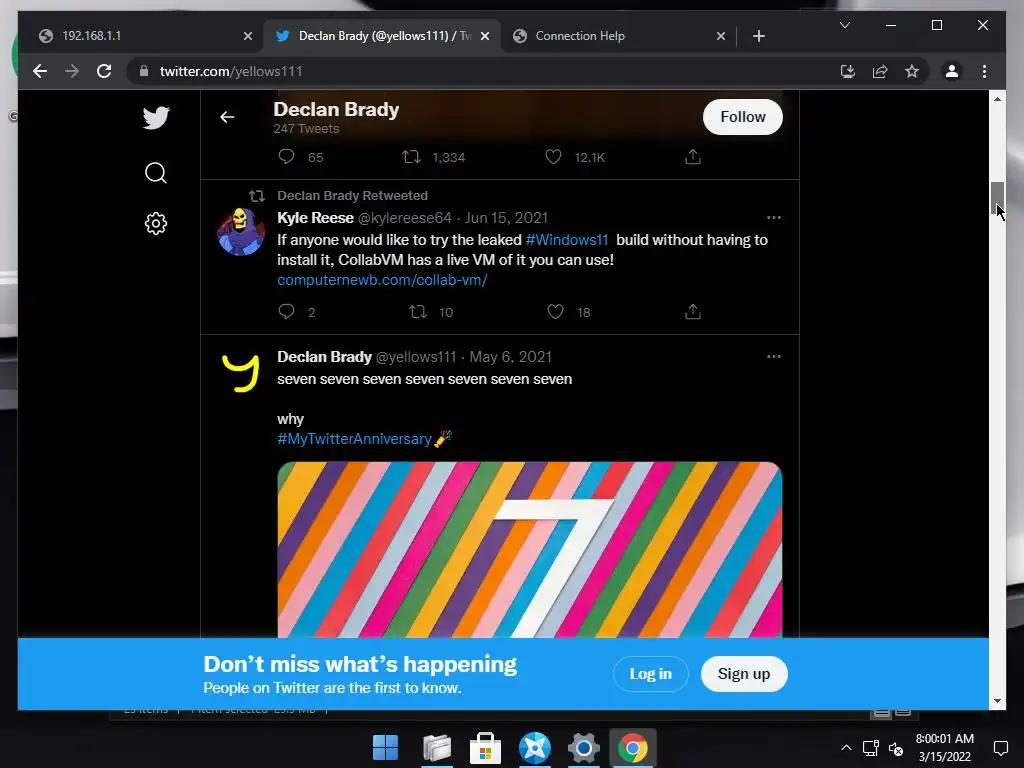1024x768 pixels.
Task: Open Settings gear in taskbar
Action: pyautogui.click(x=583, y=747)
